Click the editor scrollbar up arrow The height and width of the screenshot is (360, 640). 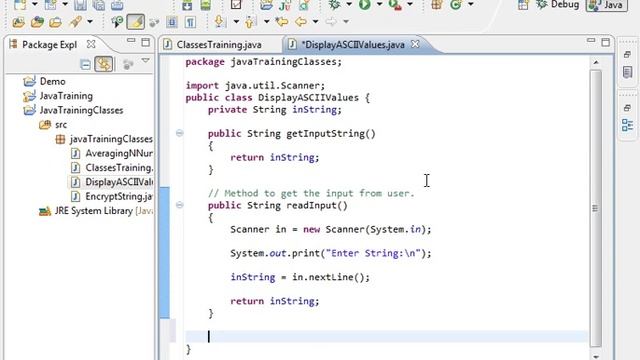pos(596,62)
